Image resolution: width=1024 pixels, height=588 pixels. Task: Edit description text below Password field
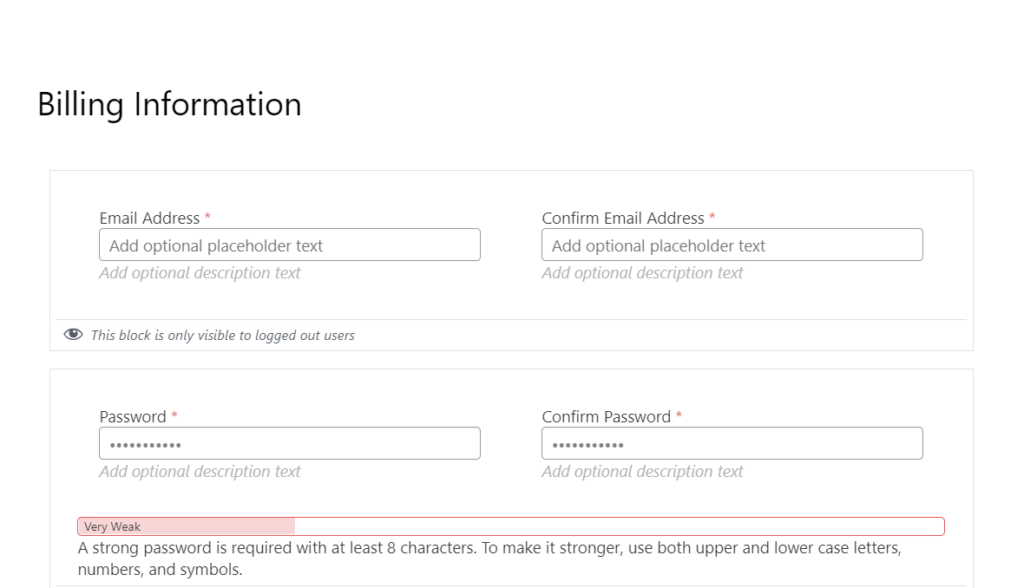(200, 472)
